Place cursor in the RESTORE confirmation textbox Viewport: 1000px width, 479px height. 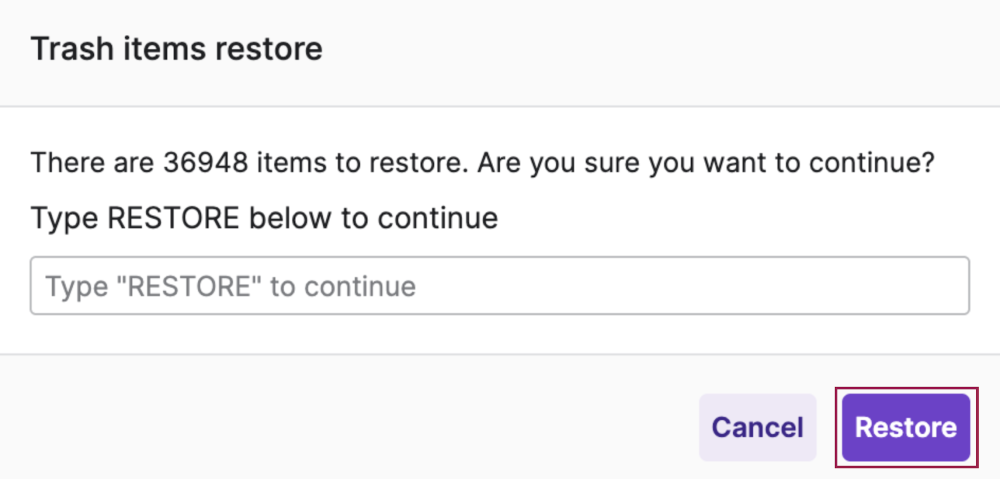(x=500, y=287)
